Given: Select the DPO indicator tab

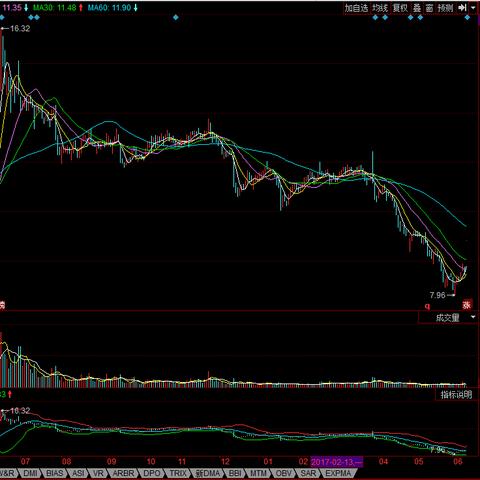Looking at the screenshot, I should pos(152,473).
